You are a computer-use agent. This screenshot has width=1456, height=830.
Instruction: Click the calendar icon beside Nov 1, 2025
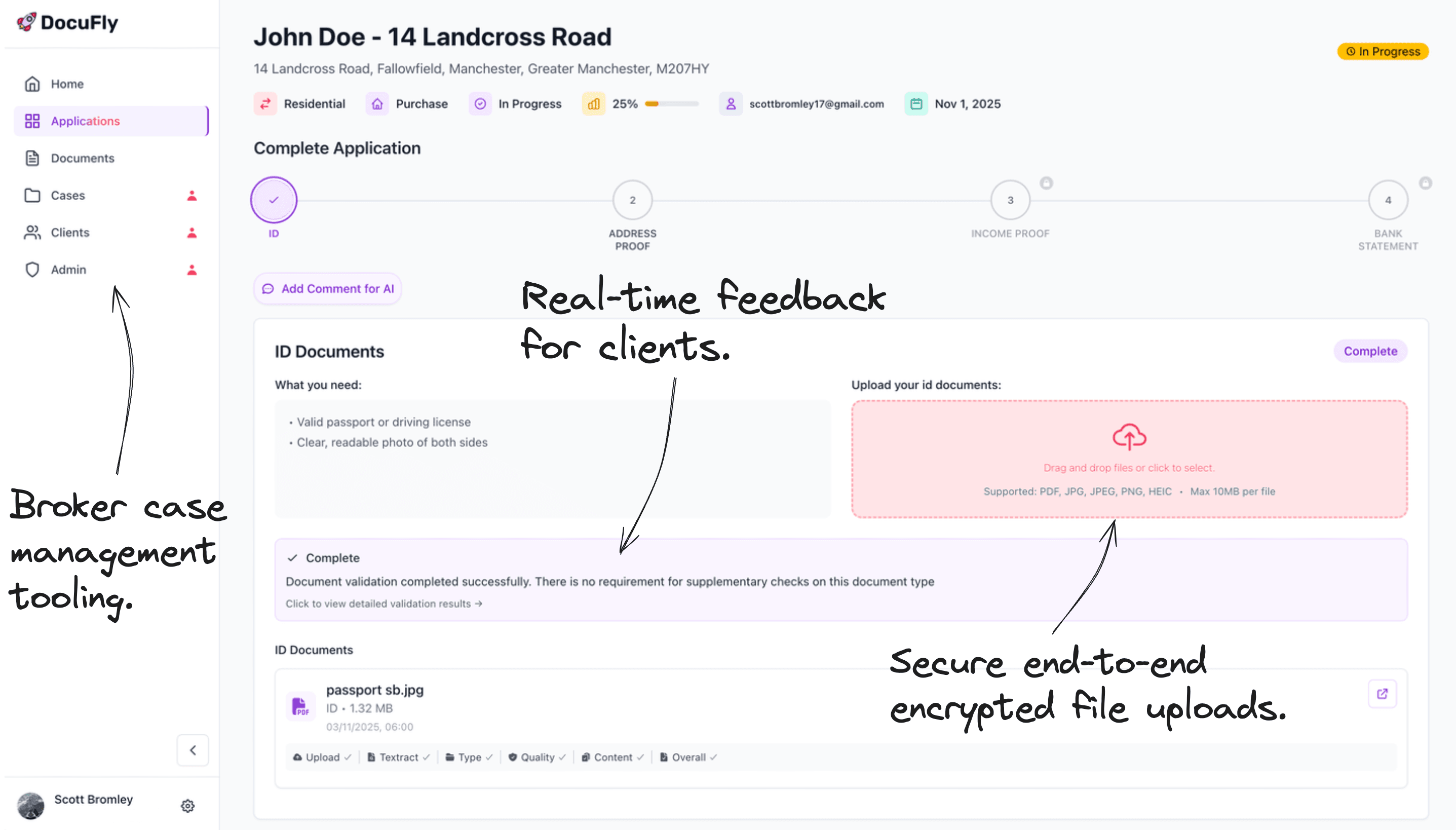pos(916,104)
